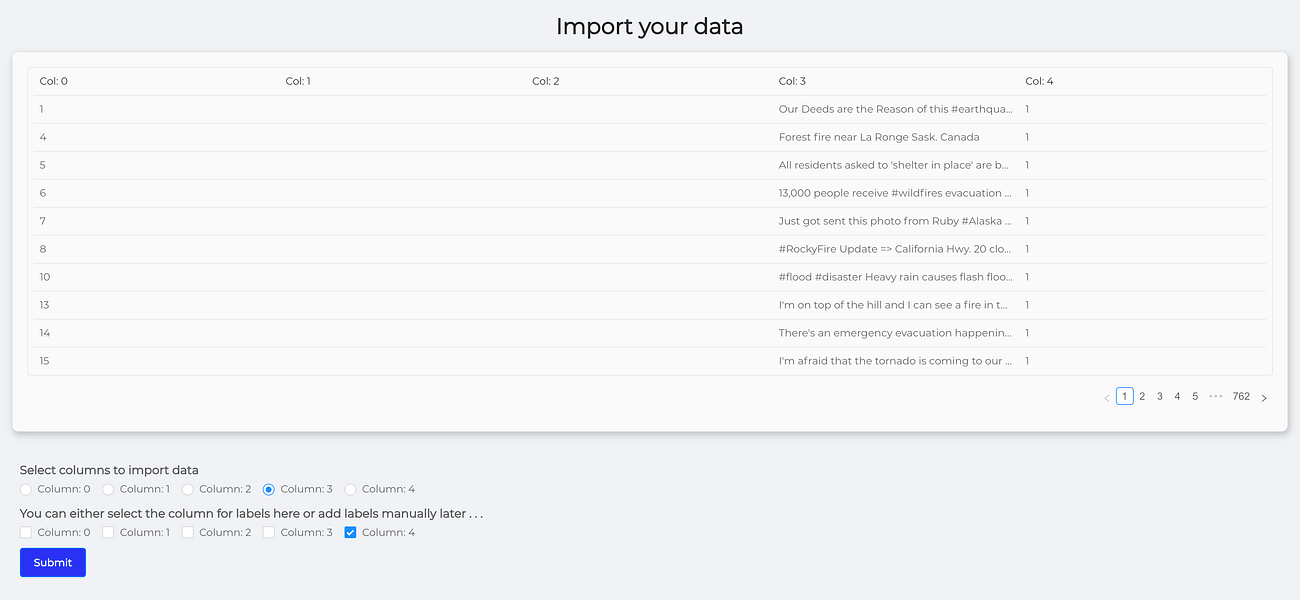
Task: Select Column: 2 radio for data import
Action: point(187,489)
